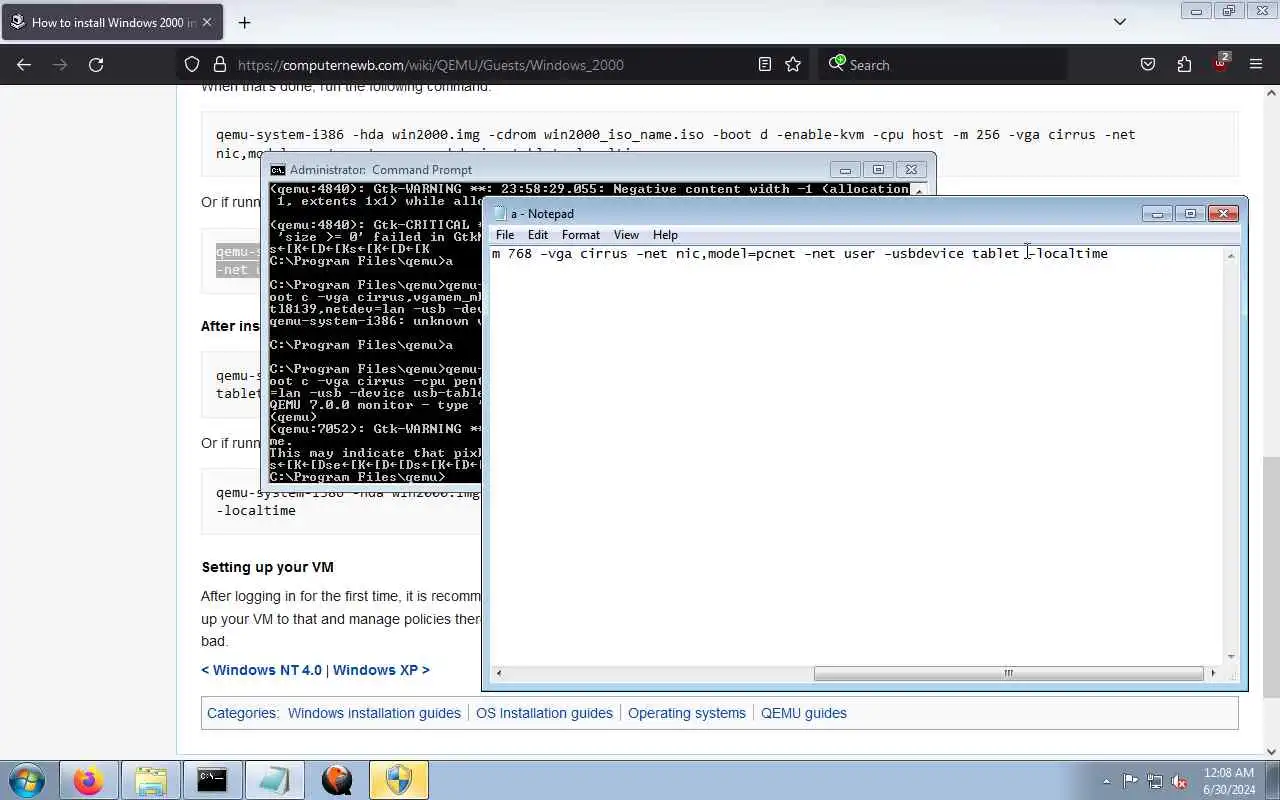1280x800 pixels.
Task: Open Action Center flag tray icon
Action: click(1130, 781)
